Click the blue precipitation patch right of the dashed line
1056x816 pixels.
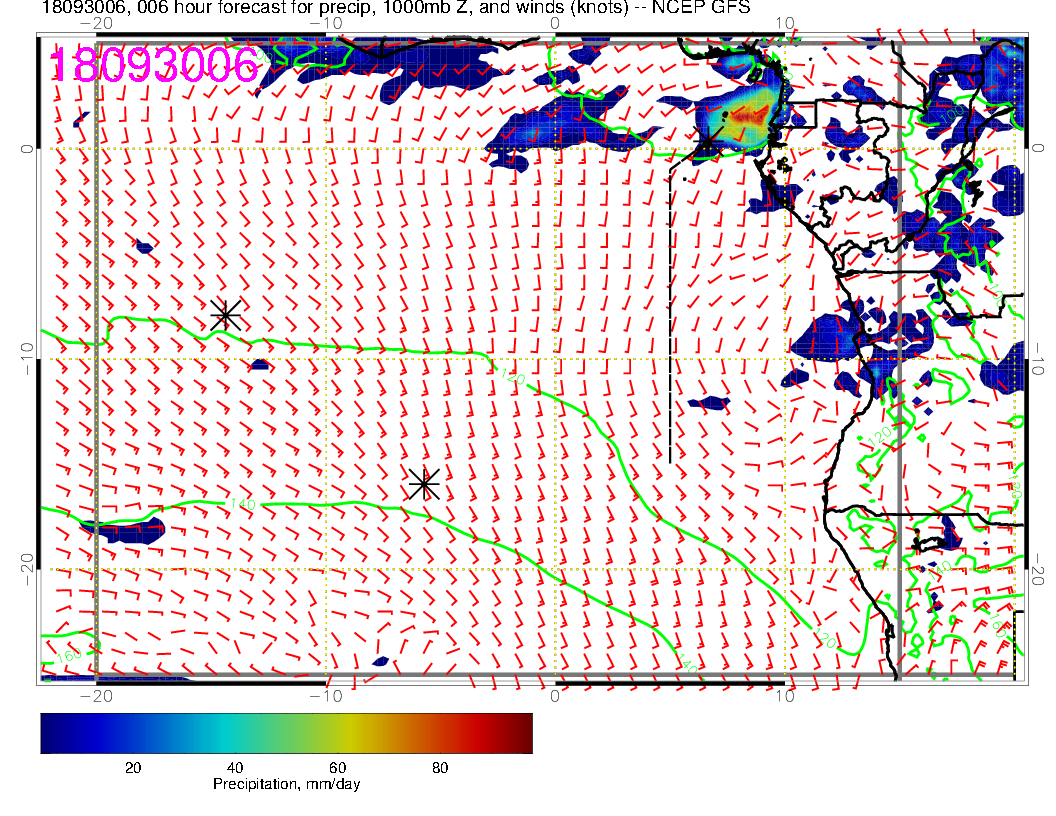point(710,403)
